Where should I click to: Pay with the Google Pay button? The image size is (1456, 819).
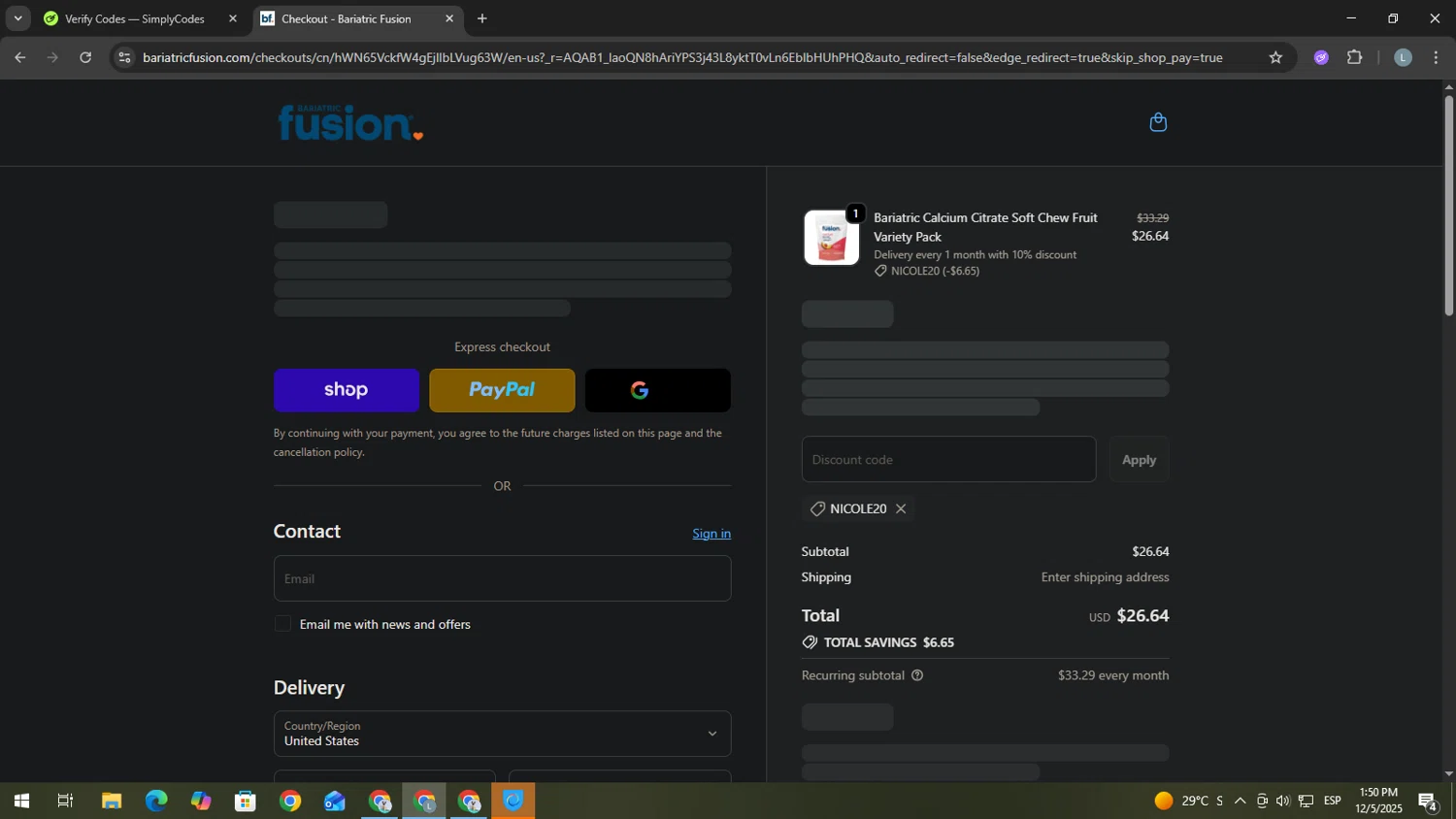(658, 390)
